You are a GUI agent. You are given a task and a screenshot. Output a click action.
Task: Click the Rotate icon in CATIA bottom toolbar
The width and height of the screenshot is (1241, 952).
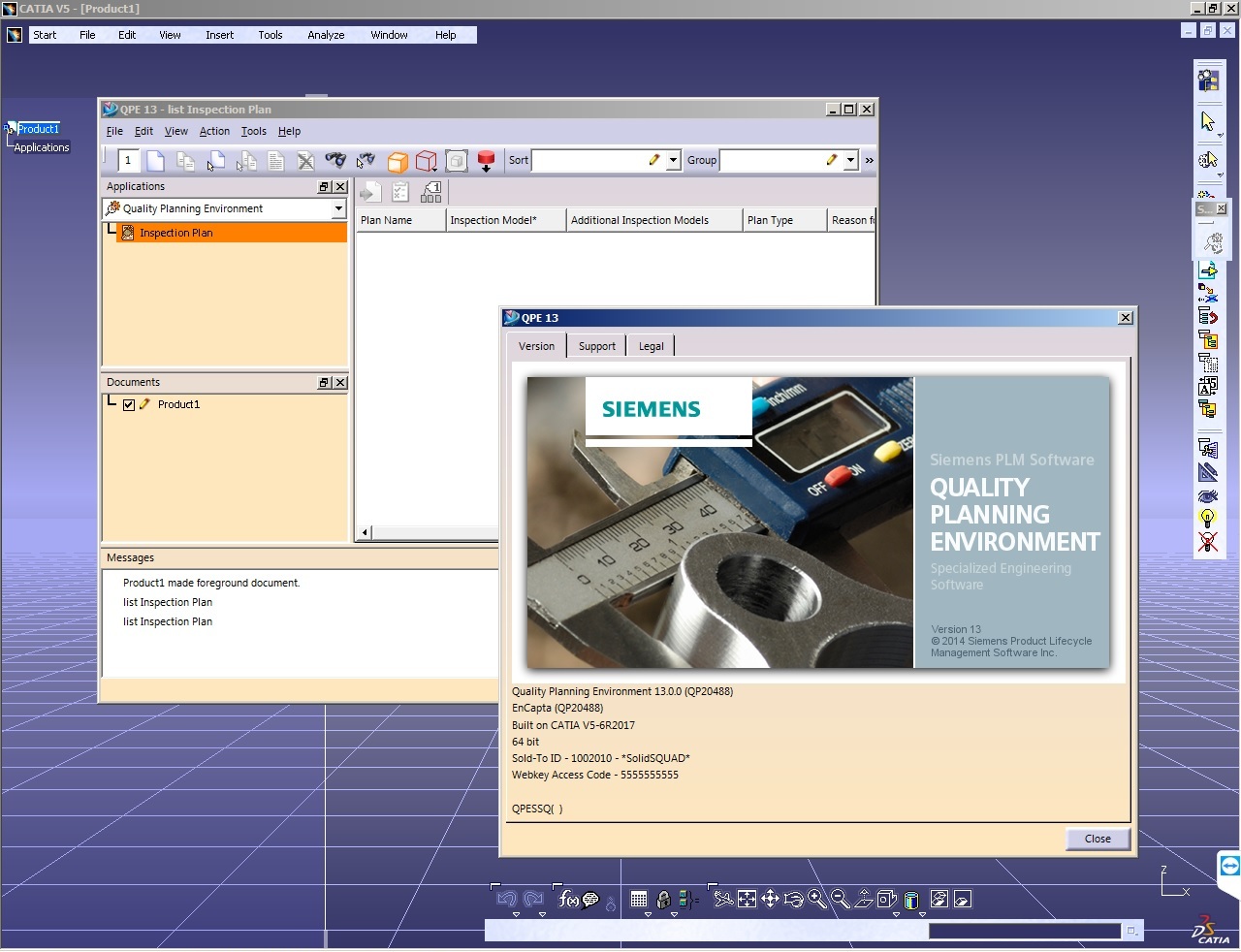pos(794,899)
